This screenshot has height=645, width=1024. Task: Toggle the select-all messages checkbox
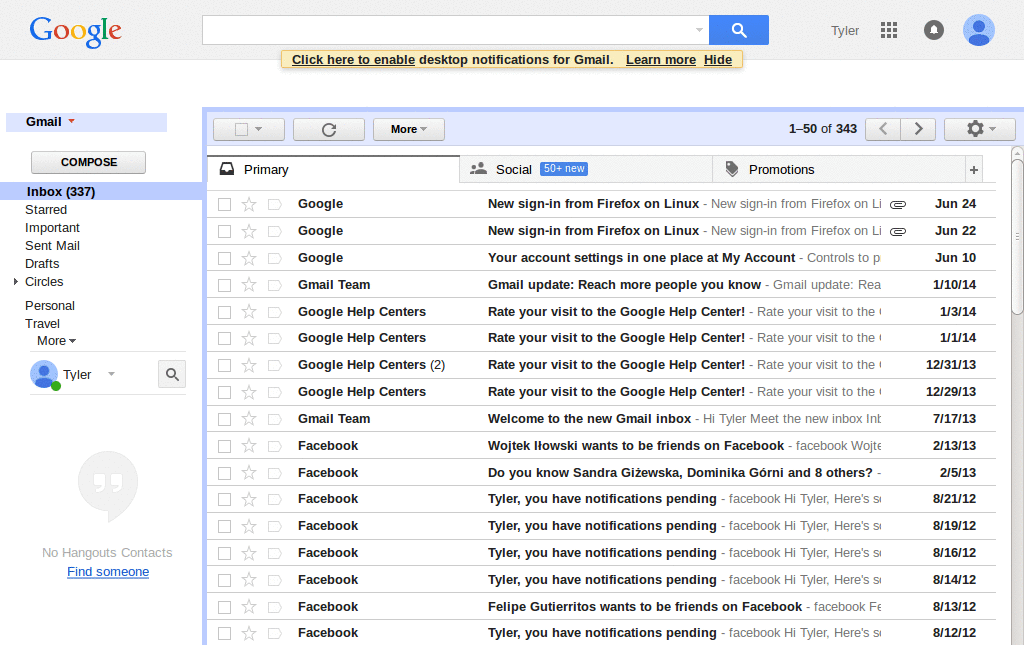pyautogui.click(x=240, y=129)
